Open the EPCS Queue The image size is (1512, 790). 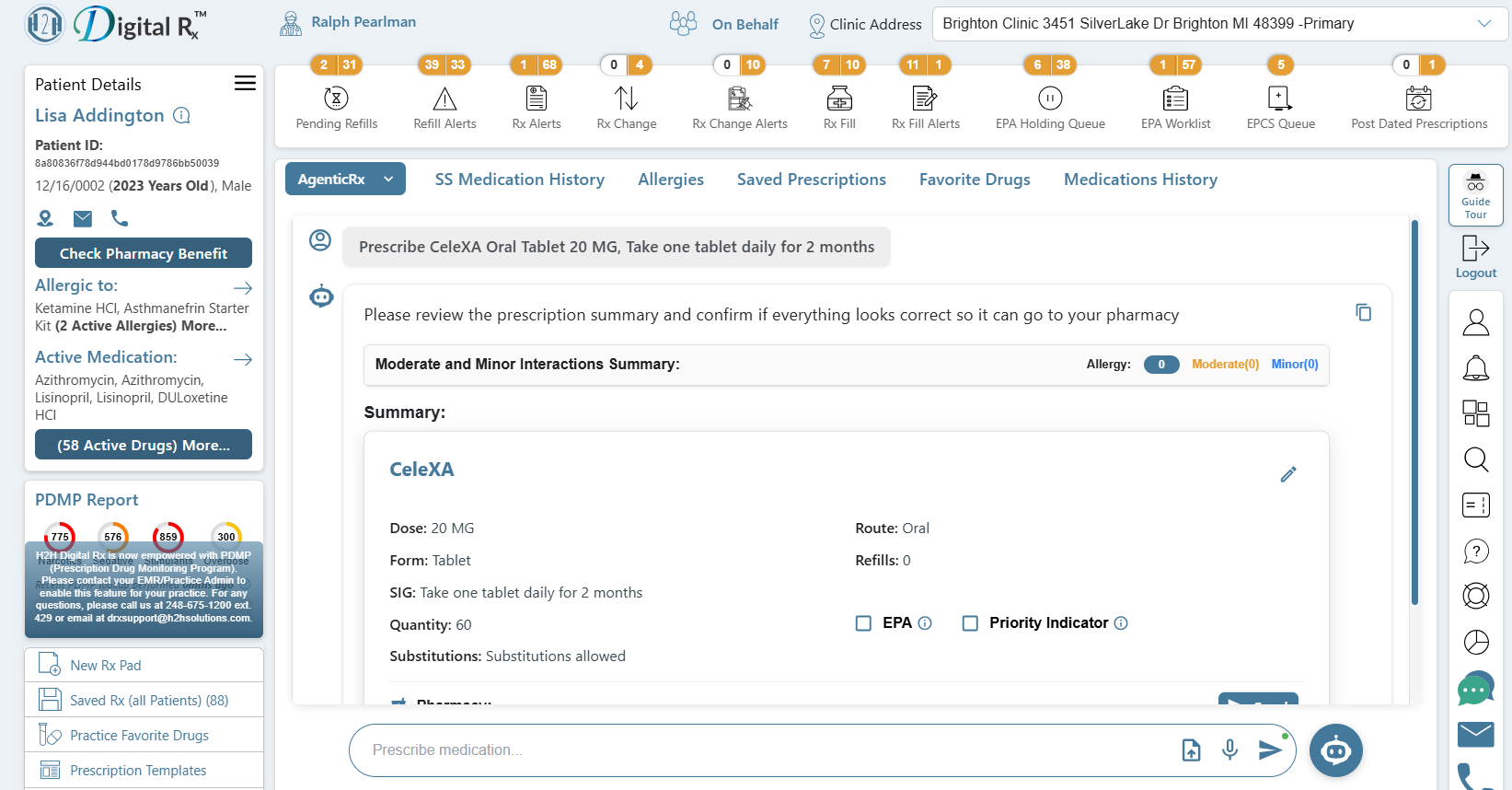click(1280, 108)
